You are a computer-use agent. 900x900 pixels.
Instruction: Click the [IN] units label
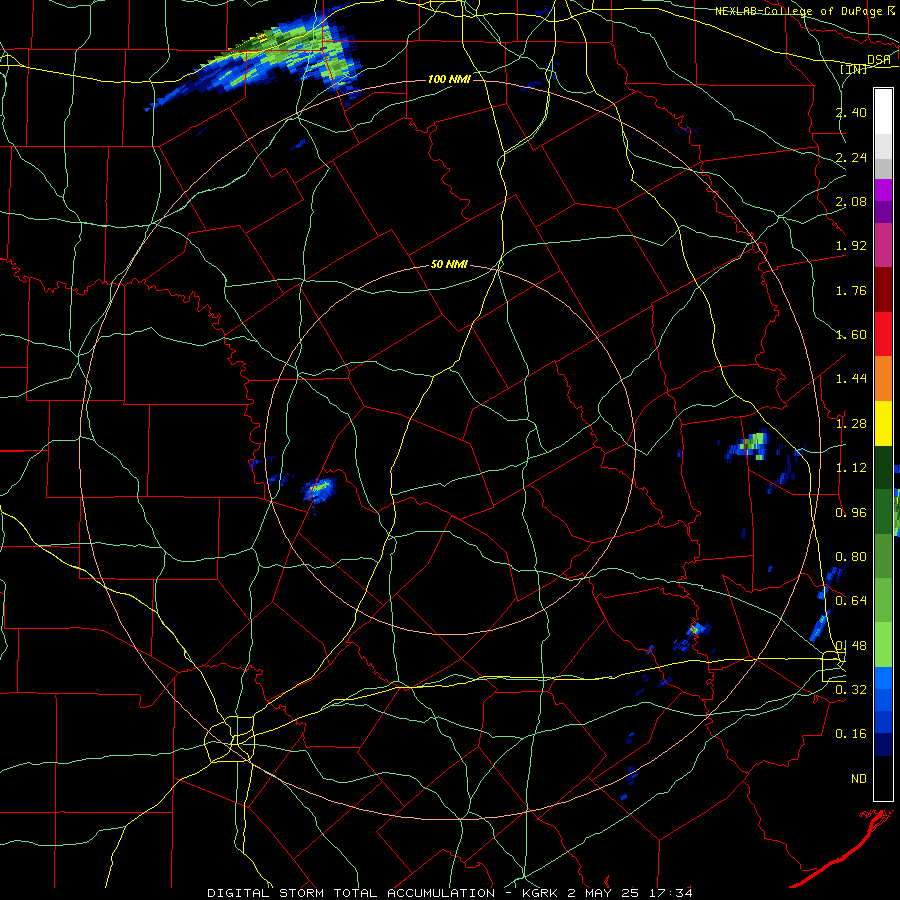point(854,69)
